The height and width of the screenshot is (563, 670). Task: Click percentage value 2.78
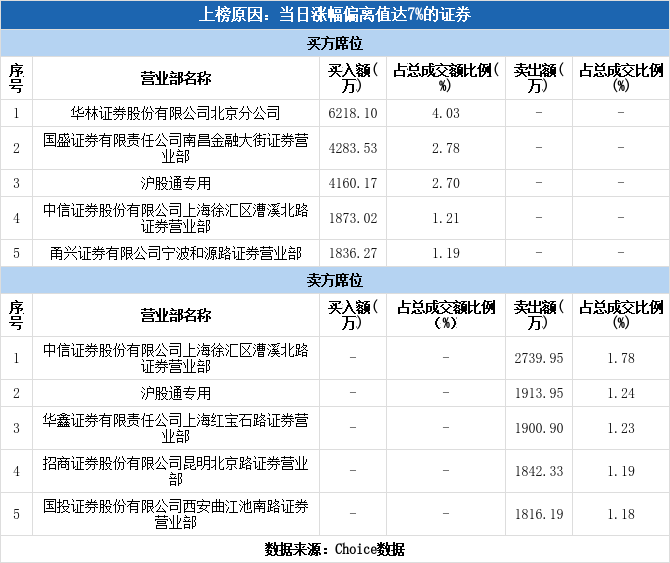pyautogui.click(x=446, y=148)
